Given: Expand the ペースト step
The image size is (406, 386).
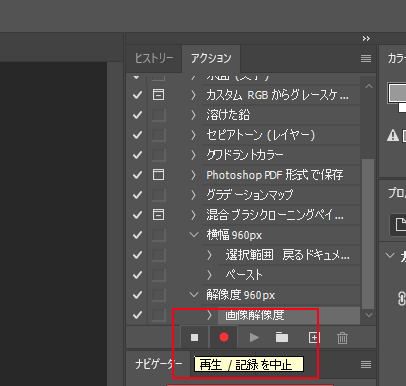Looking at the screenshot, I should (209, 275).
